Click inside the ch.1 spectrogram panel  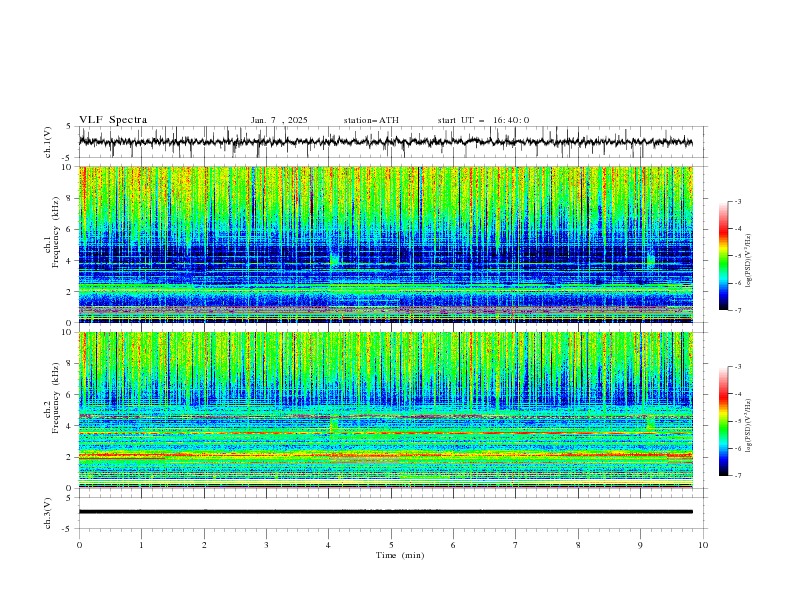385,244
